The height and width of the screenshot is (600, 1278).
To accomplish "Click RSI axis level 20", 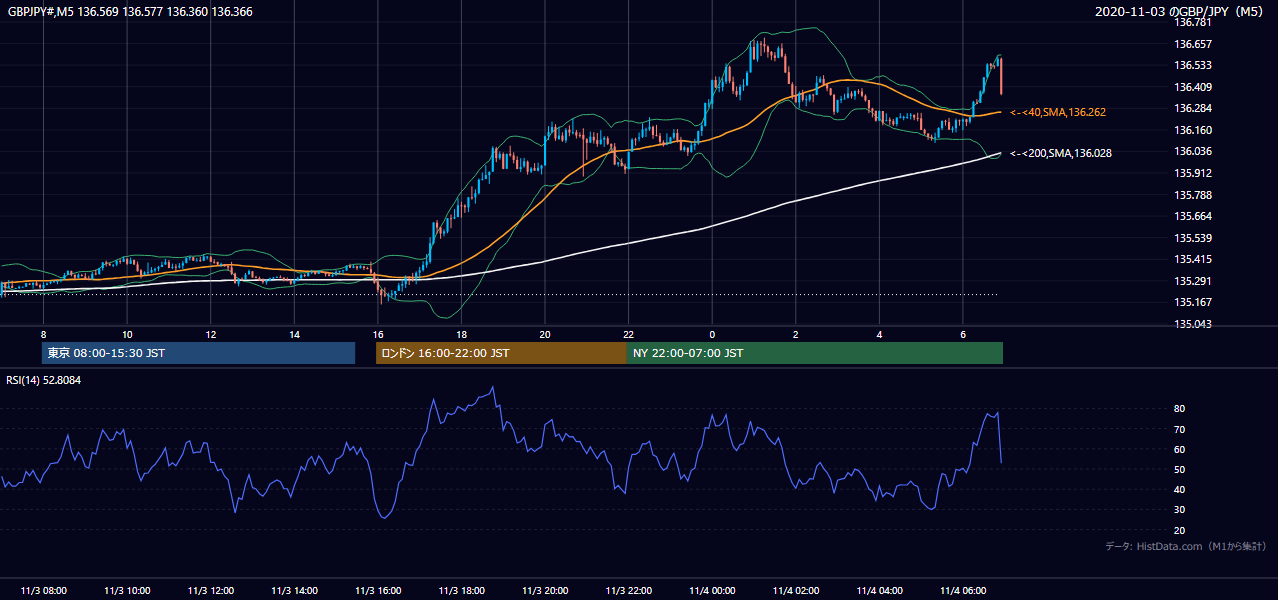I will point(1180,530).
